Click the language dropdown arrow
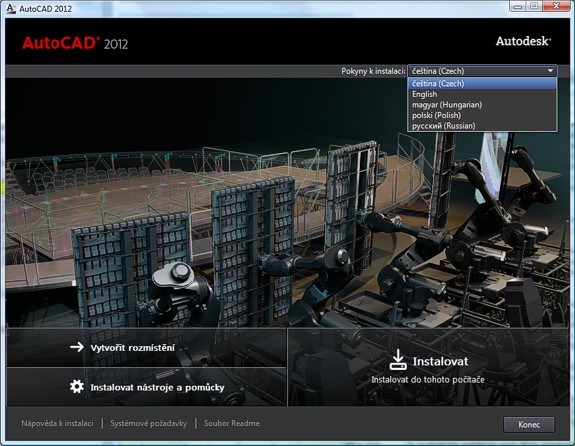Screen dimensions: 575x446 click(x=550, y=71)
